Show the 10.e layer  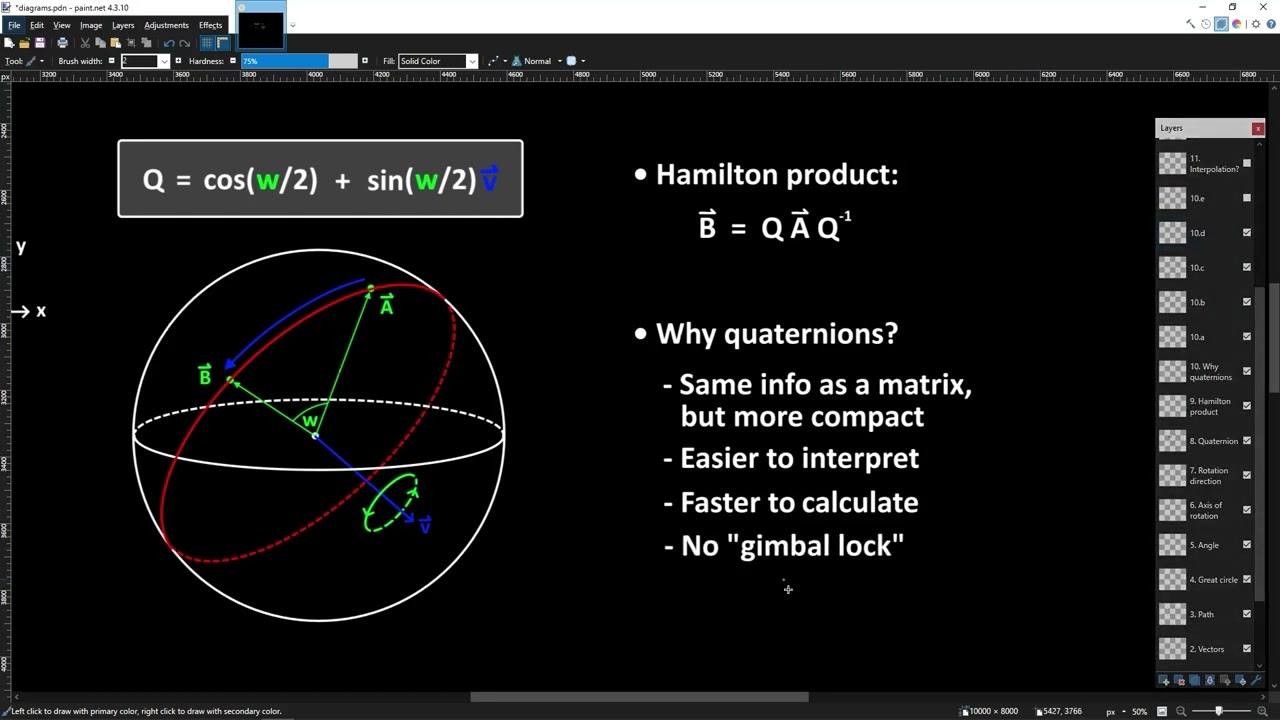point(1246,198)
